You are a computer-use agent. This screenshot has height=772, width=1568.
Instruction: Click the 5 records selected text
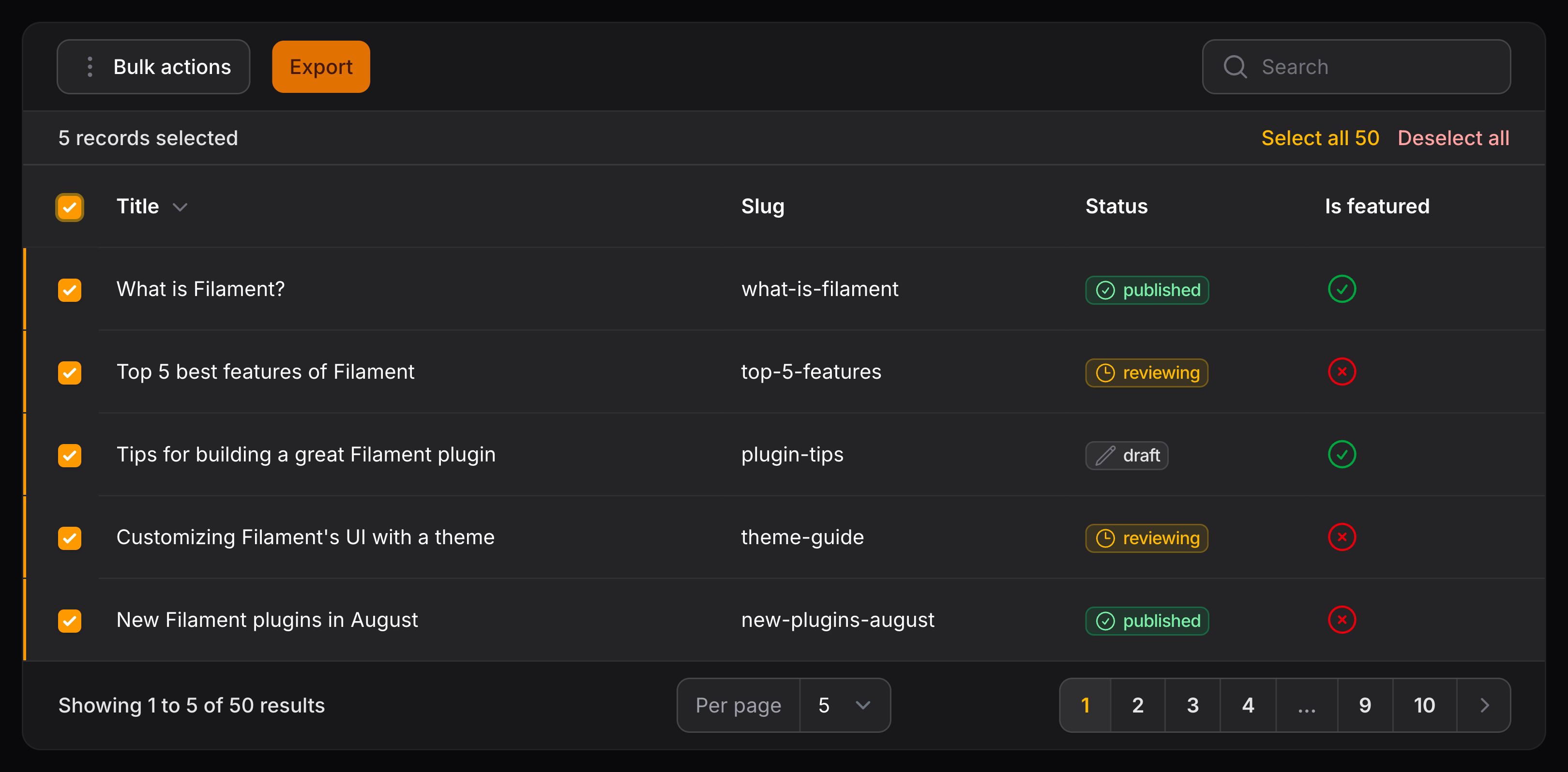point(148,138)
